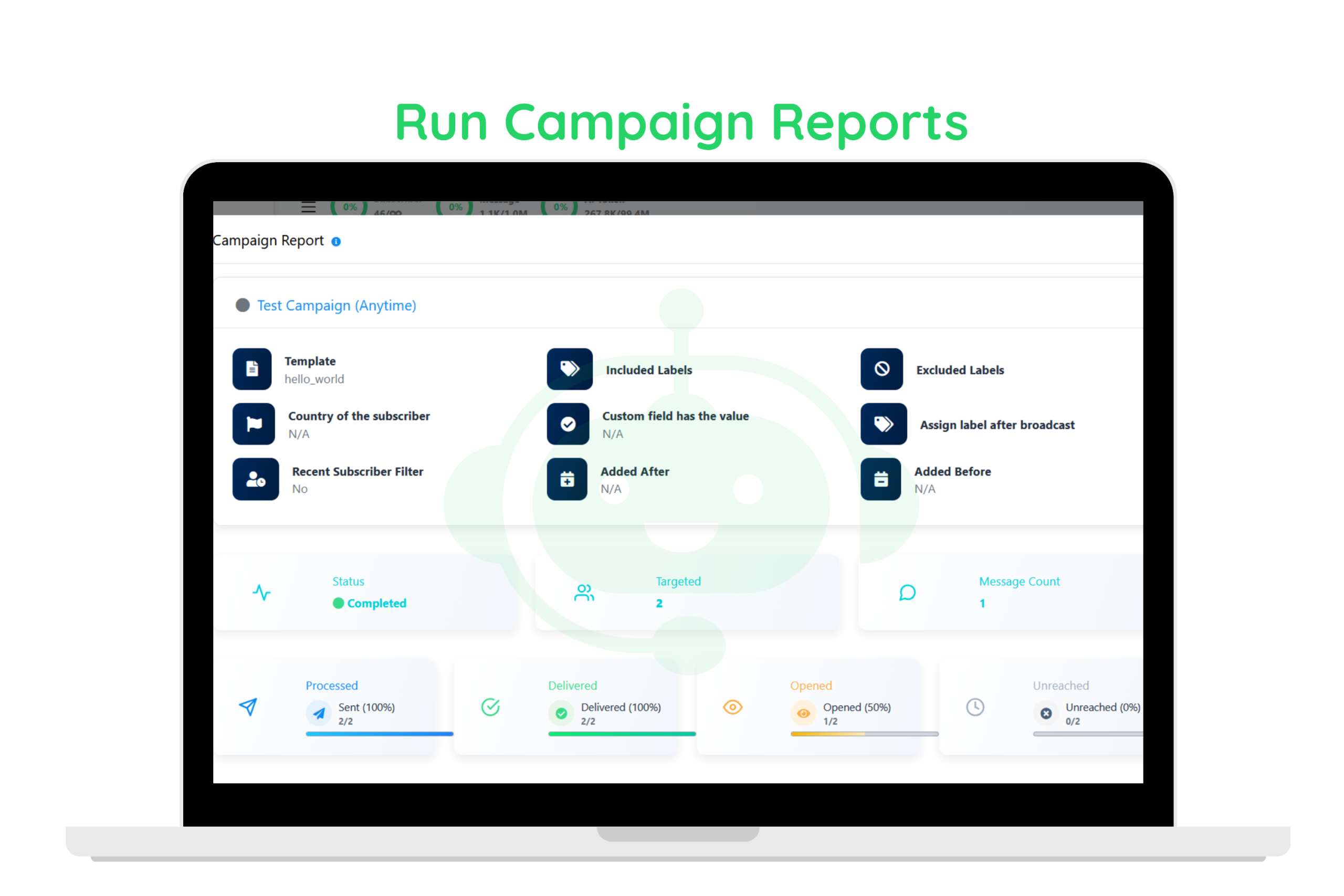Click the Template document icon
The image size is (1344, 896).
[252, 369]
